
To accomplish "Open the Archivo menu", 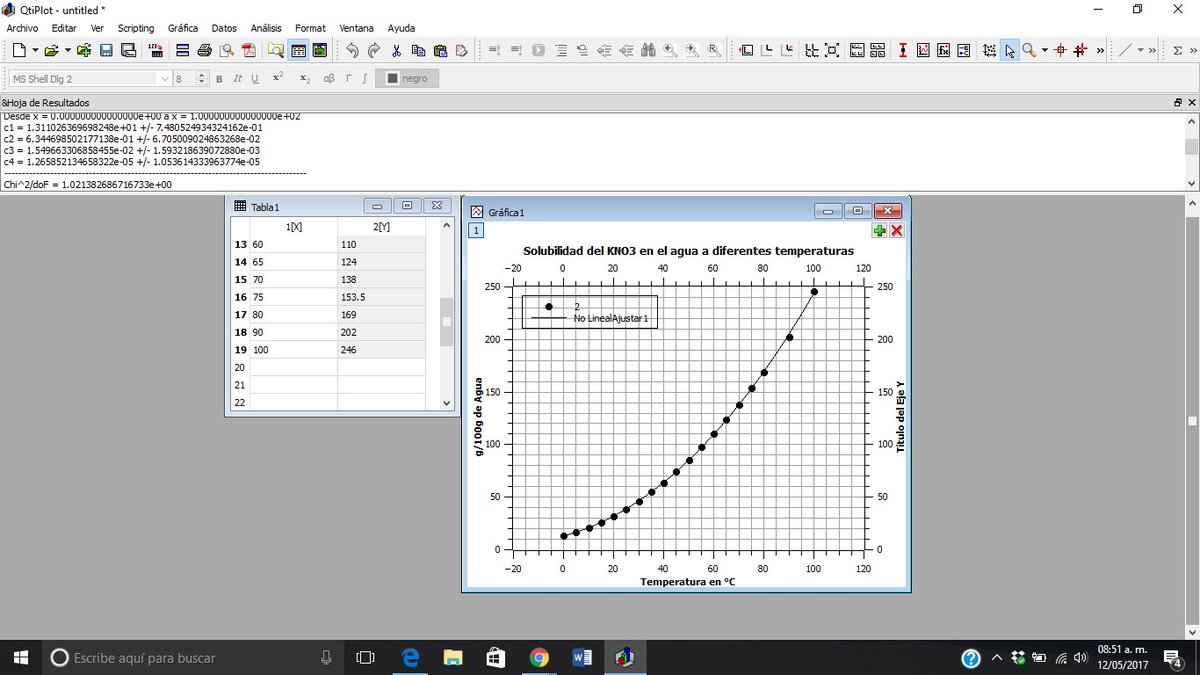I will point(22,28).
